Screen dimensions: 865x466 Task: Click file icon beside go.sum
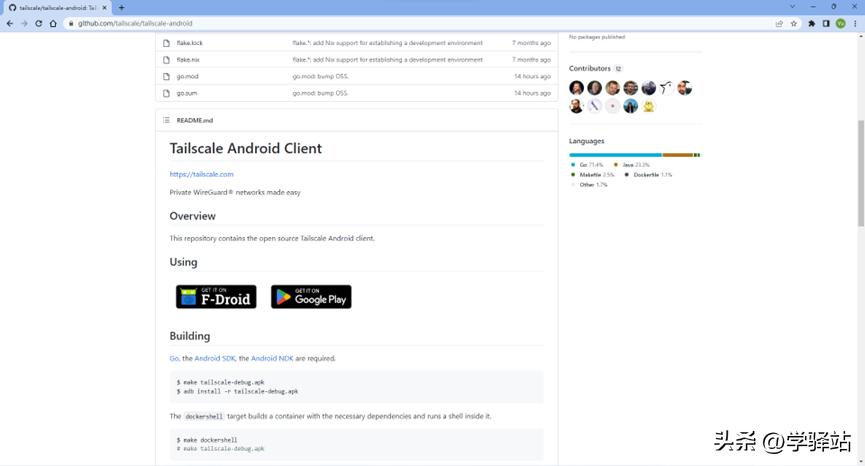pyautogui.click(x=166, y=93)
